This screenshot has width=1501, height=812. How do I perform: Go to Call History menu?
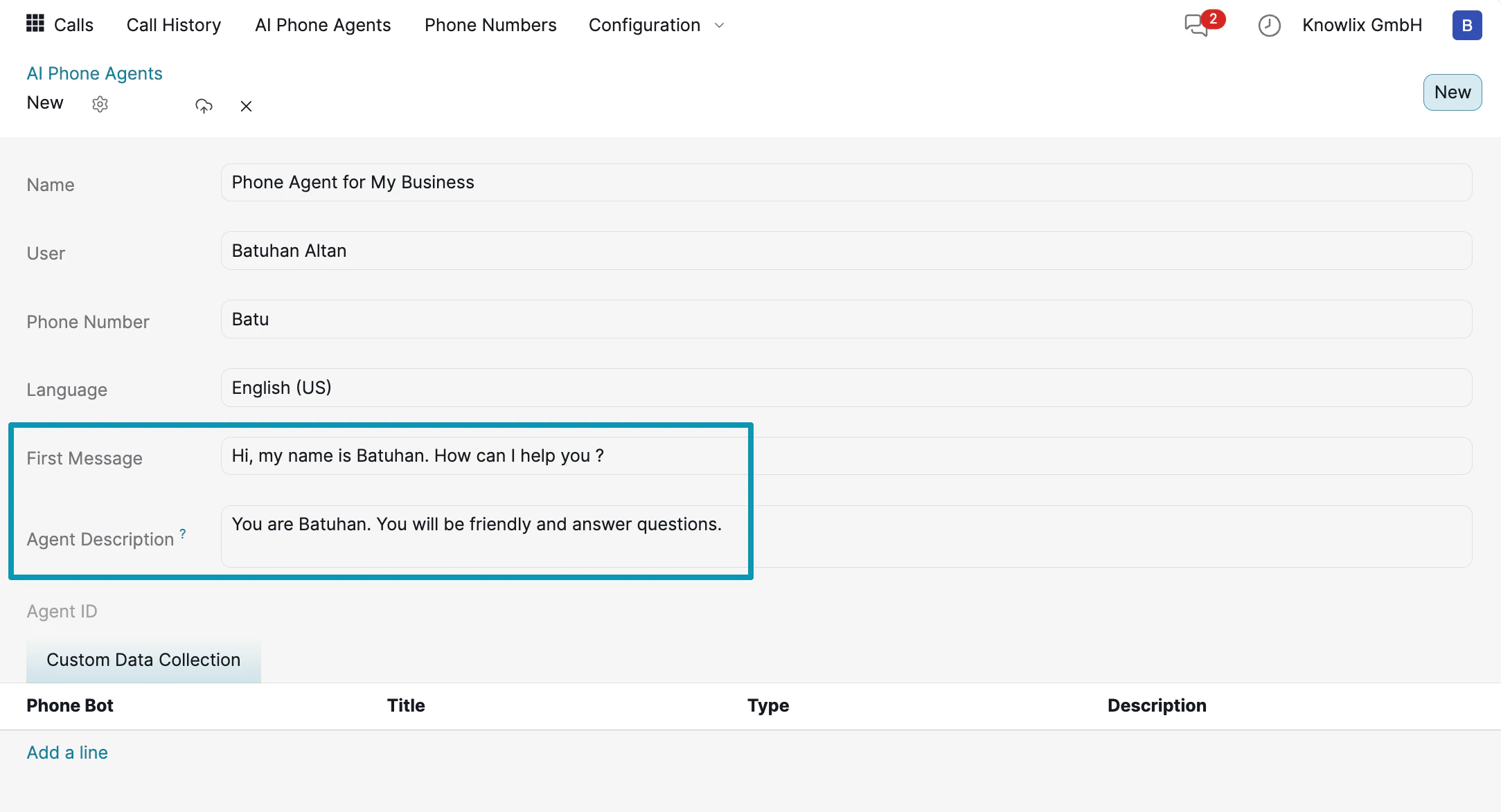pyautogui.click(x=173, y=26)
